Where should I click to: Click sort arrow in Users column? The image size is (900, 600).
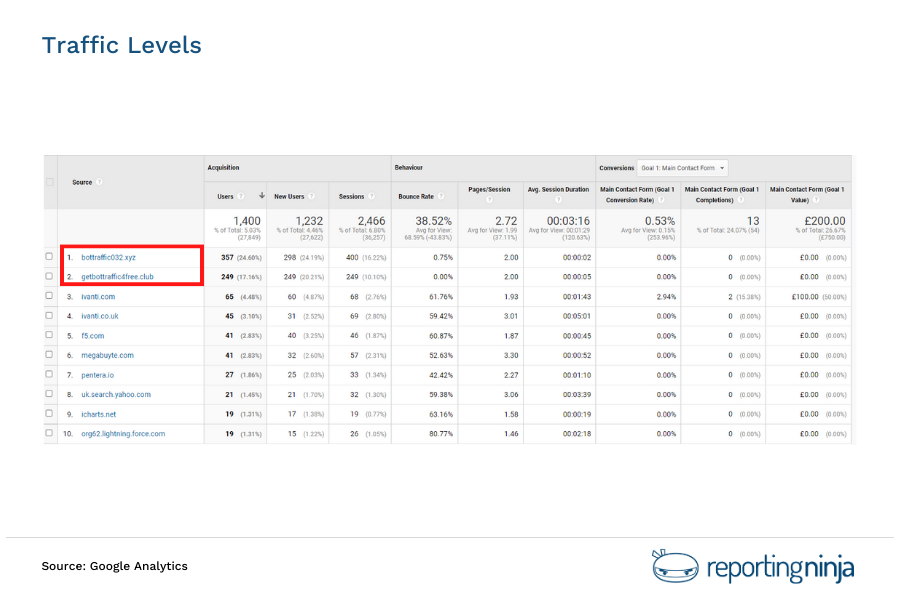[x=262, y=196]
